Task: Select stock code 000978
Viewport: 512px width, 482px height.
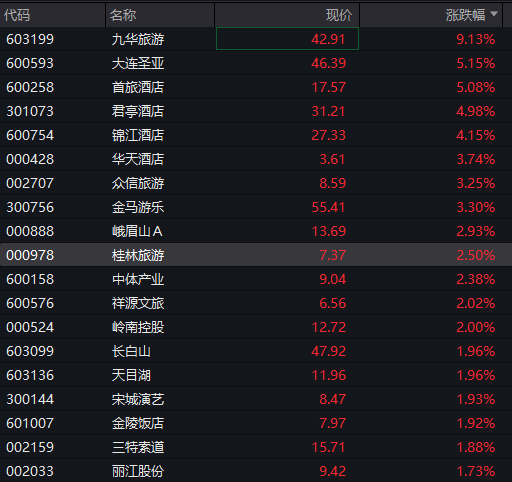Action: coord(30,255)
